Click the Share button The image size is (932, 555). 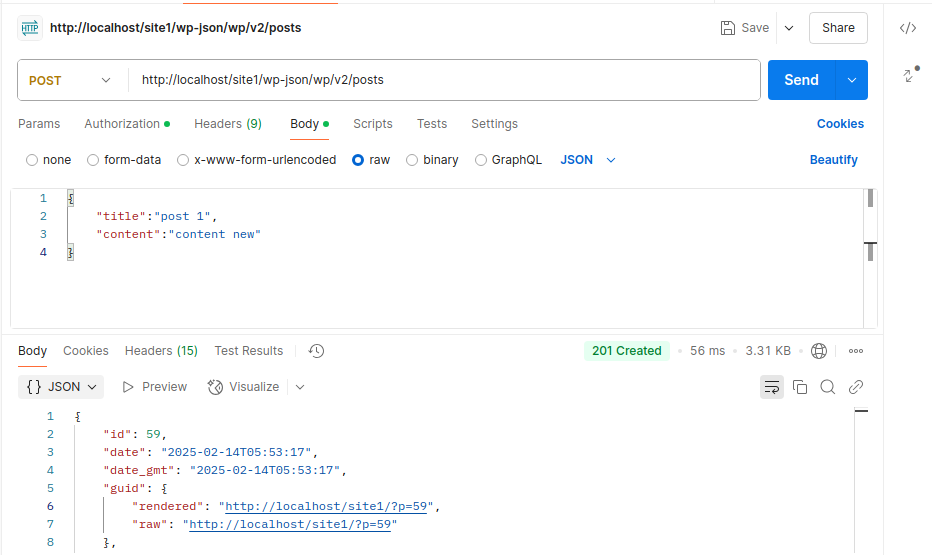click(838, 28)
